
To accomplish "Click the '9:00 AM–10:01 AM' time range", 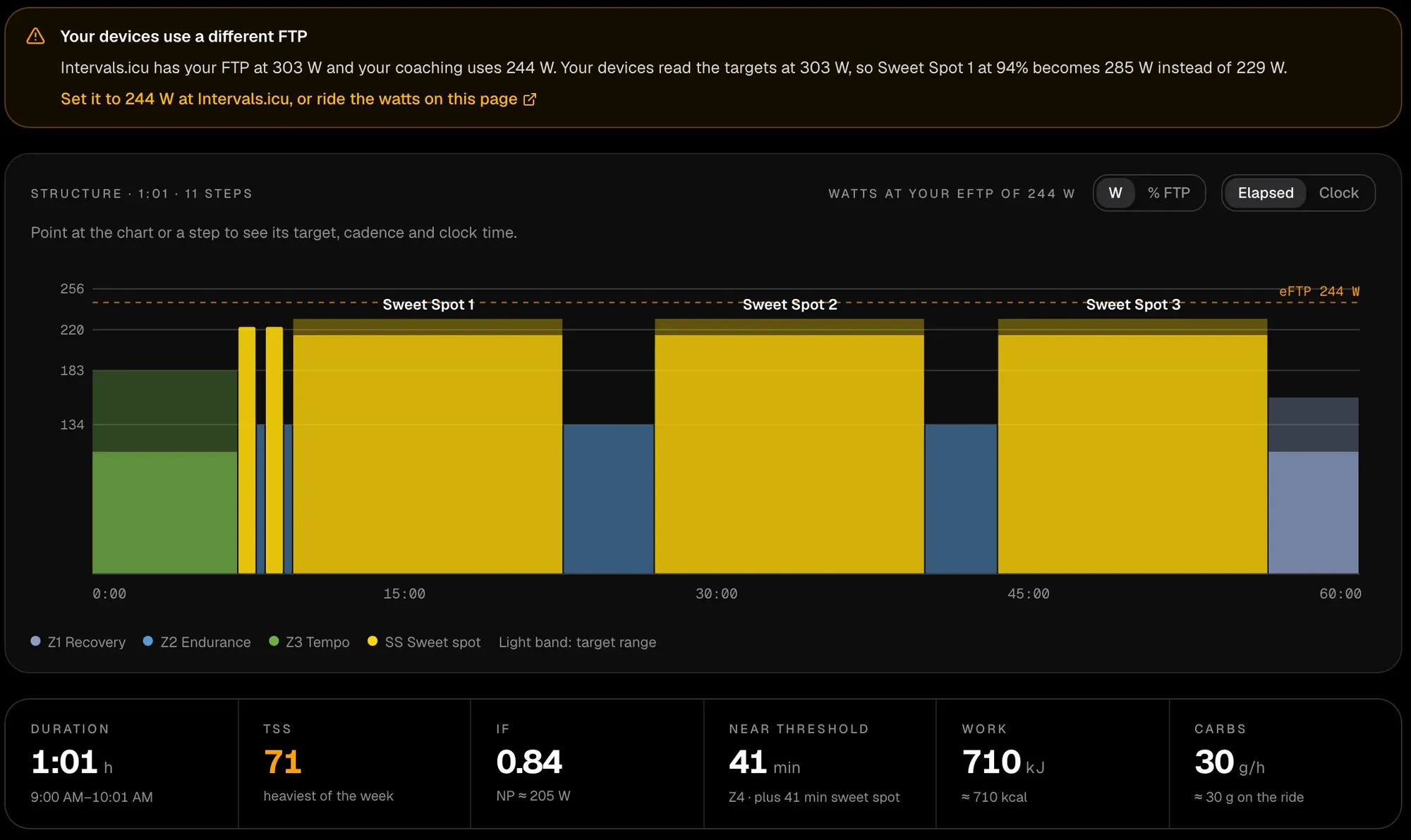I will [x=92, y=797].
